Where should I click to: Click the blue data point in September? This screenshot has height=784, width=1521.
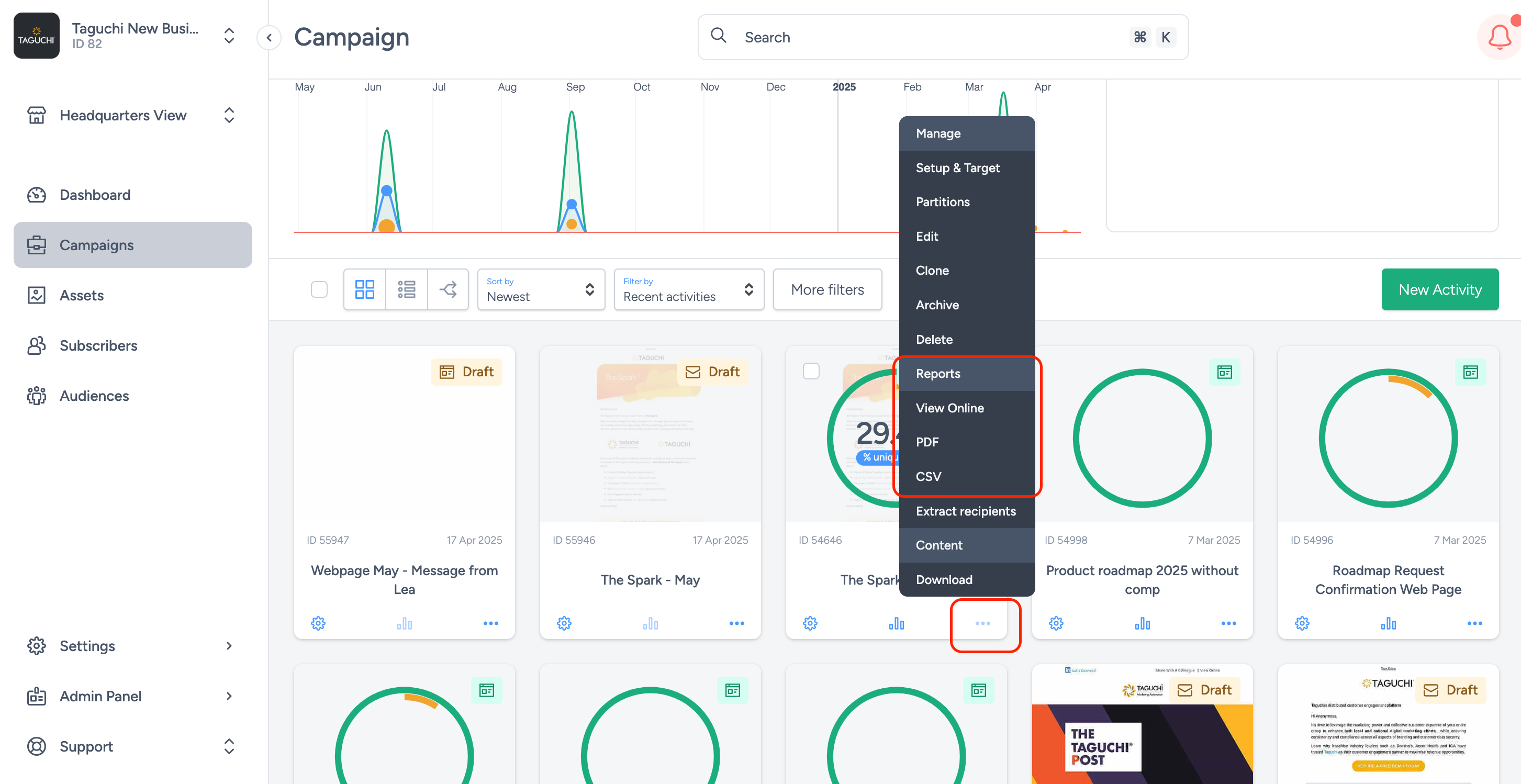[x=572, y=204]
